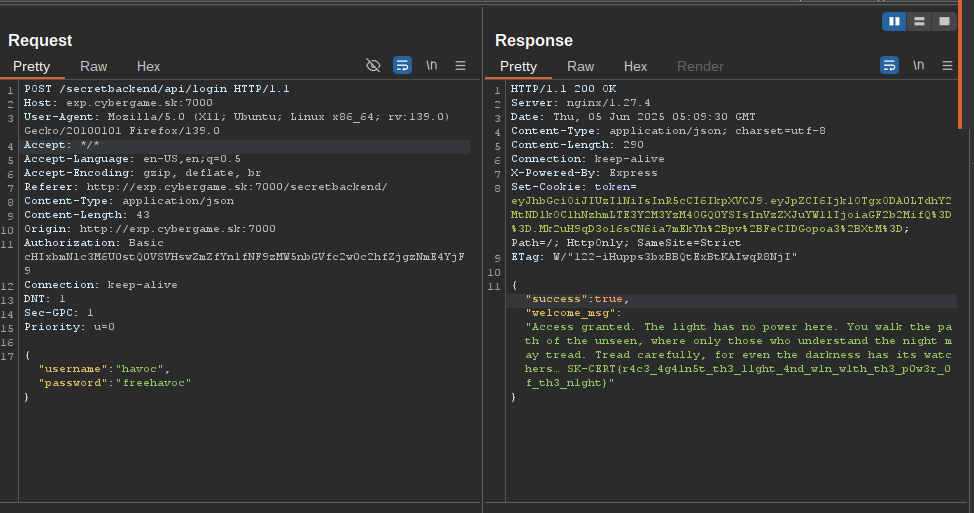Image resolution: width=974 pixels, height=513 pixels.
Task: Switch to Raw tab in Response
Action: (580, 66)
